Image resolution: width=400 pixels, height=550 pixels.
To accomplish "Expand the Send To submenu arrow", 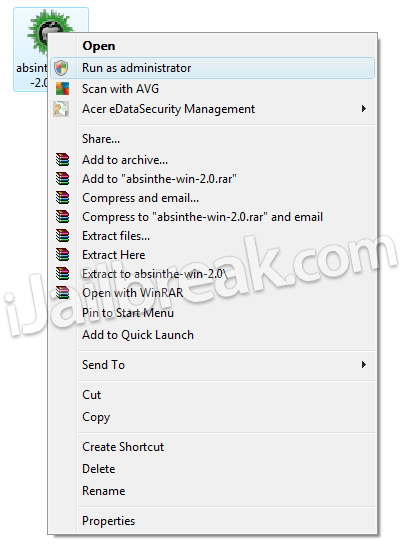I will click(364, 365).
